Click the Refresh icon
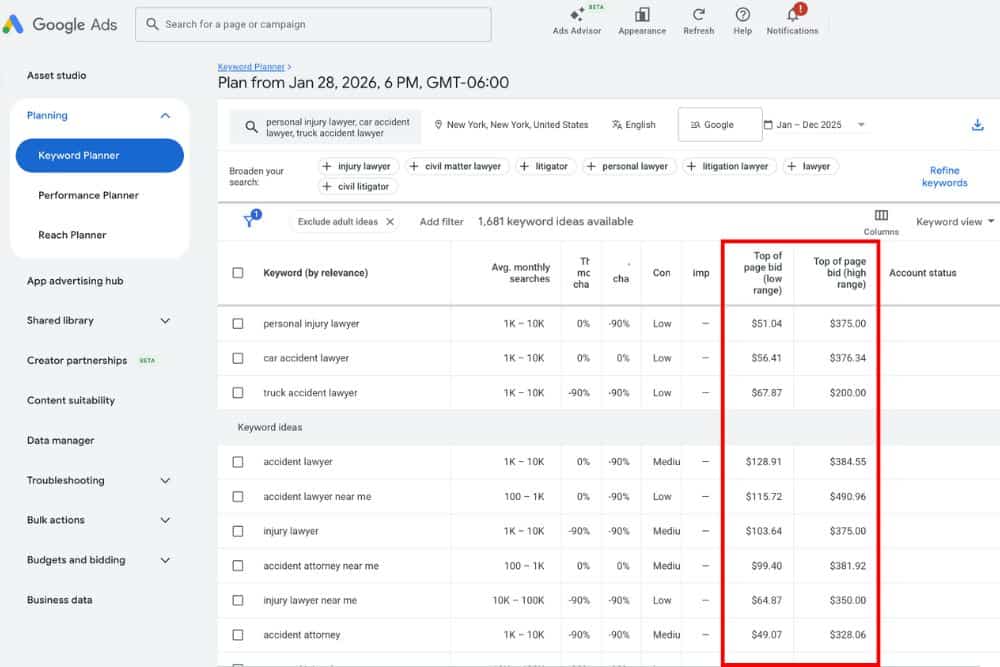 pos(698,14)
